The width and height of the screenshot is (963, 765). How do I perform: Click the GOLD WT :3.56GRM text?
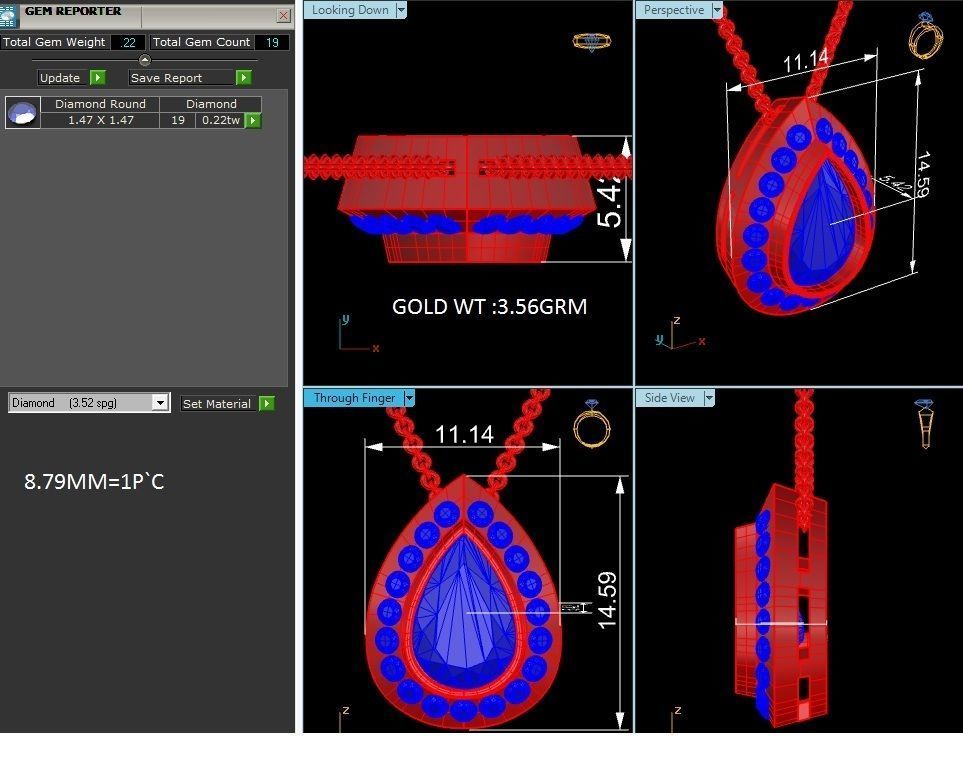click(489, 306)
